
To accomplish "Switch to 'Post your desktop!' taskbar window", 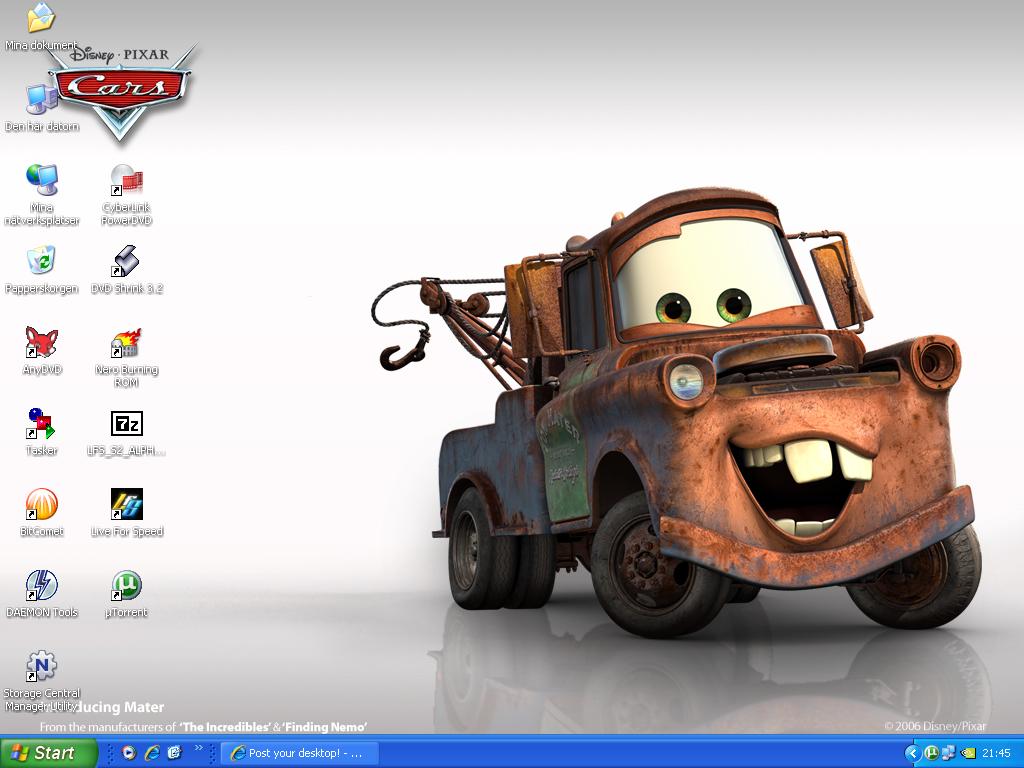I will point(300,753).
